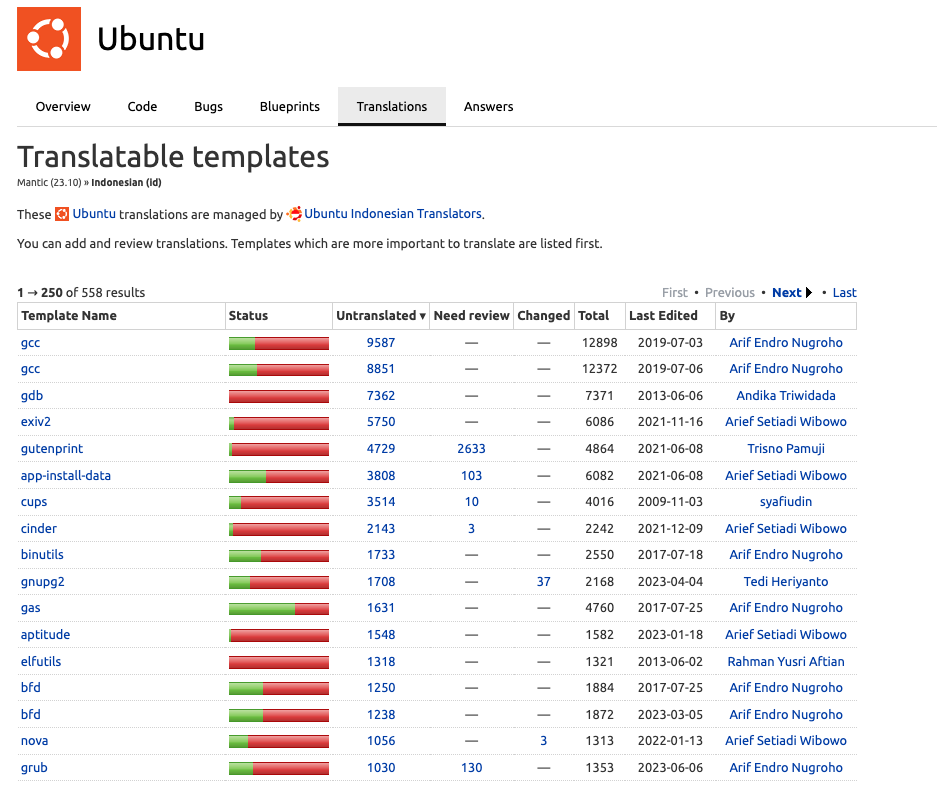Click the gas translation status bar
Image resolution: width=937 pixels, height=786 pixels.
point(278,608)
